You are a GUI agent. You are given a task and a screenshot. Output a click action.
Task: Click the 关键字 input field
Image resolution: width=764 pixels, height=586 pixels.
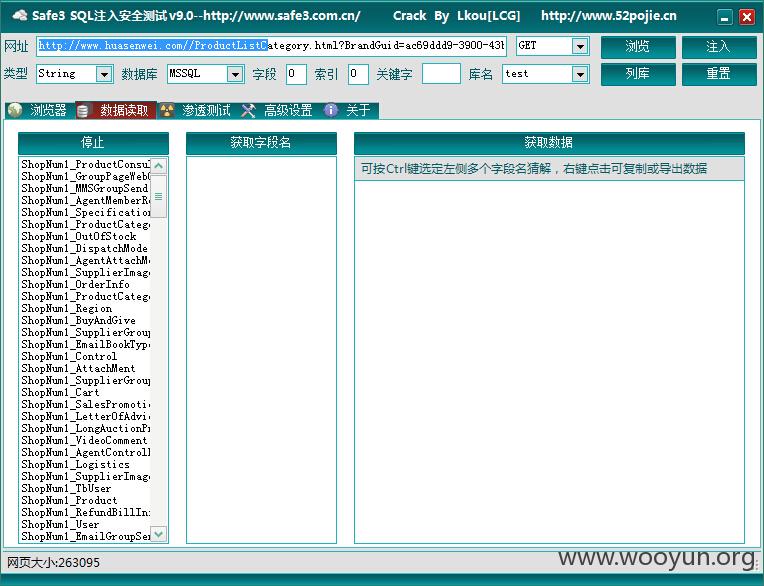(441, 74)
